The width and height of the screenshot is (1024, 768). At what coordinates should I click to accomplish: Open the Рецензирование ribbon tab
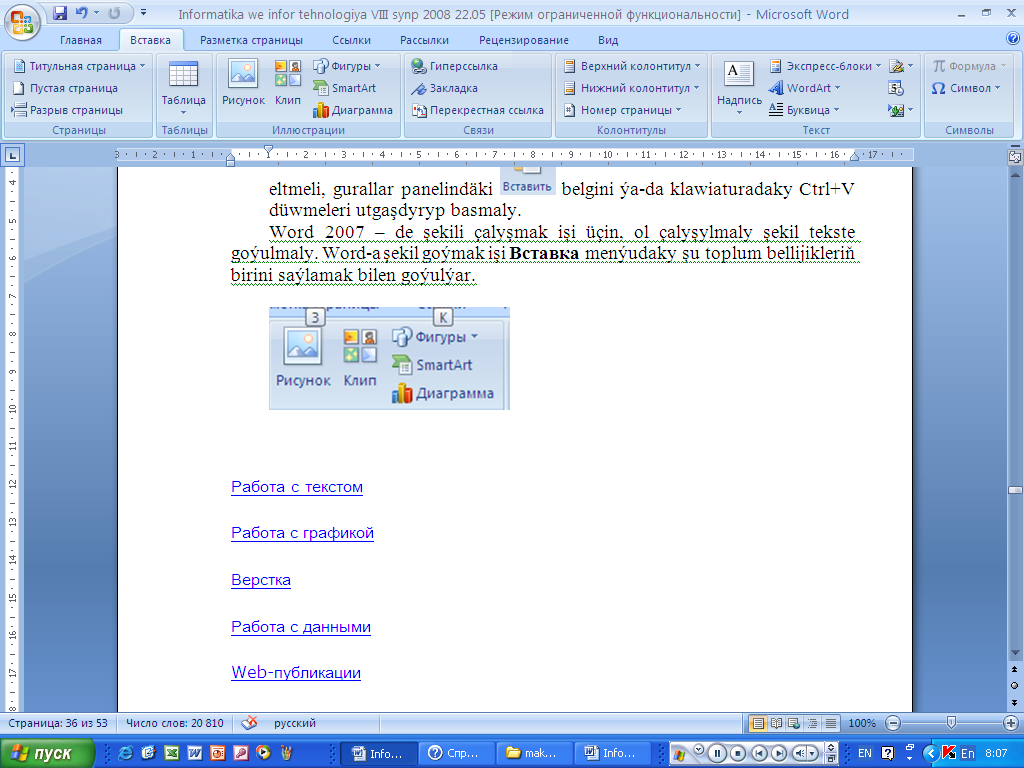coord(524,40)
